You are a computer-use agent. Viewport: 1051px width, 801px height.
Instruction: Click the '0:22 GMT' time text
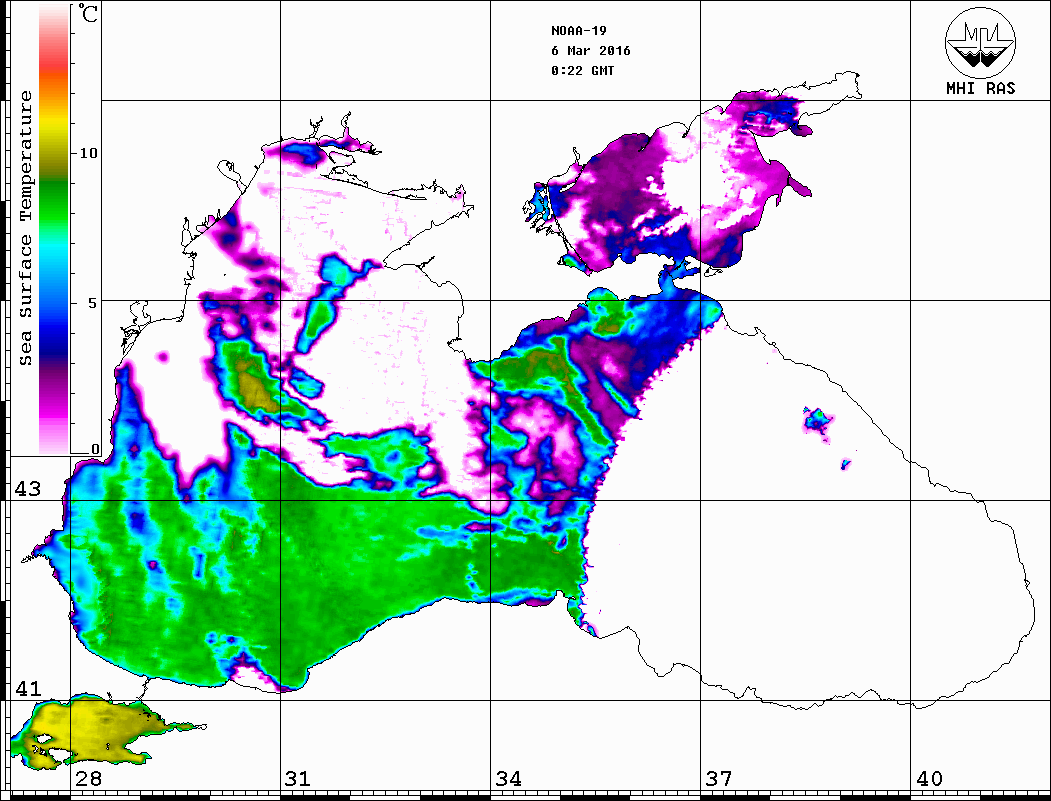582,70
